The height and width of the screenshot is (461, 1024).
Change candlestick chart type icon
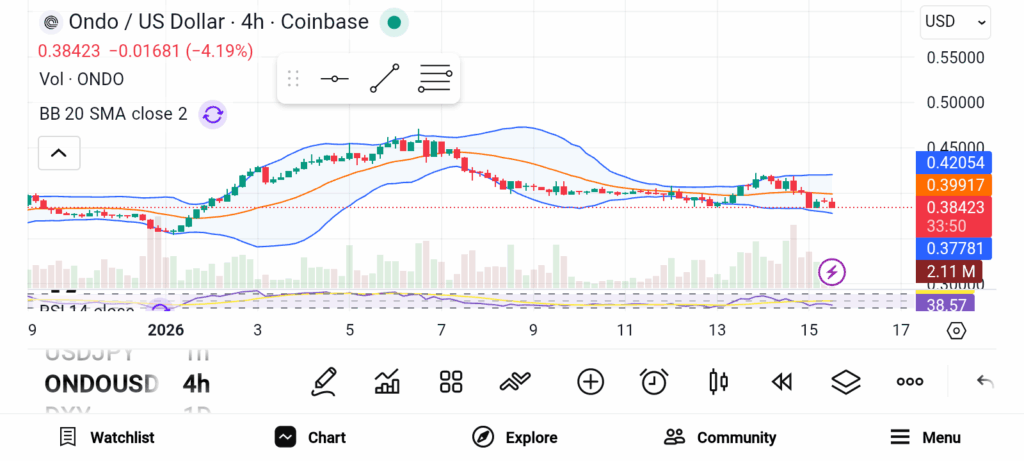click(x=718, y=381)
